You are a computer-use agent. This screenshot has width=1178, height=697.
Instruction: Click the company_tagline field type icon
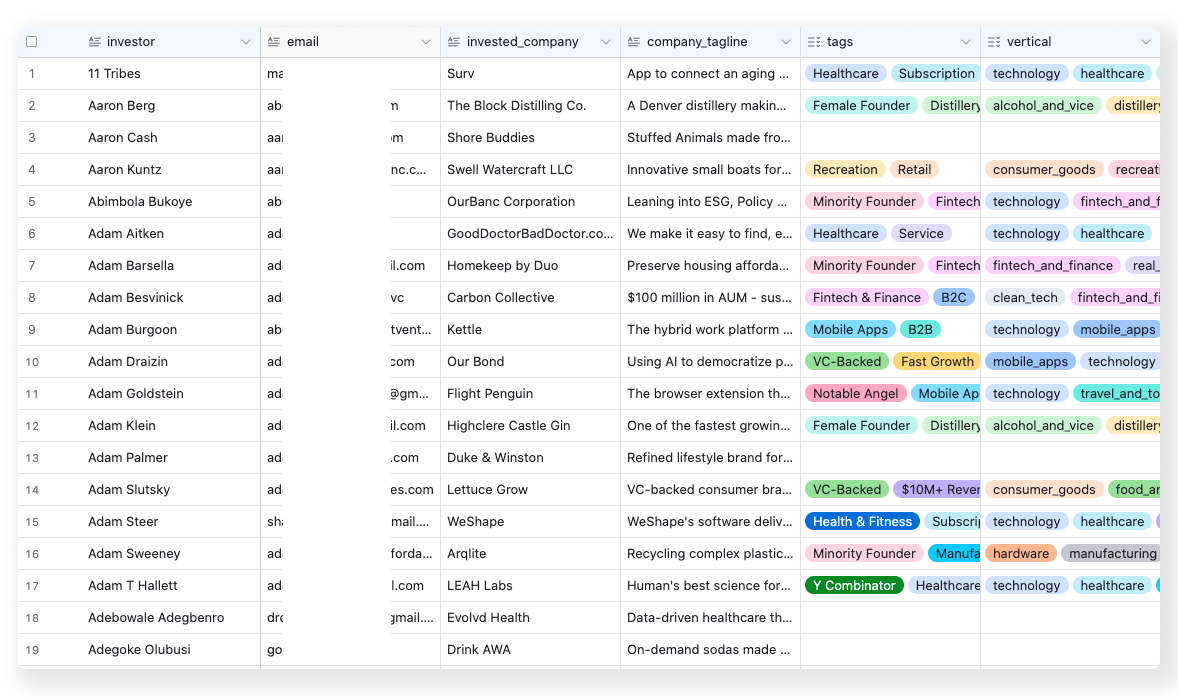[634, 42]
